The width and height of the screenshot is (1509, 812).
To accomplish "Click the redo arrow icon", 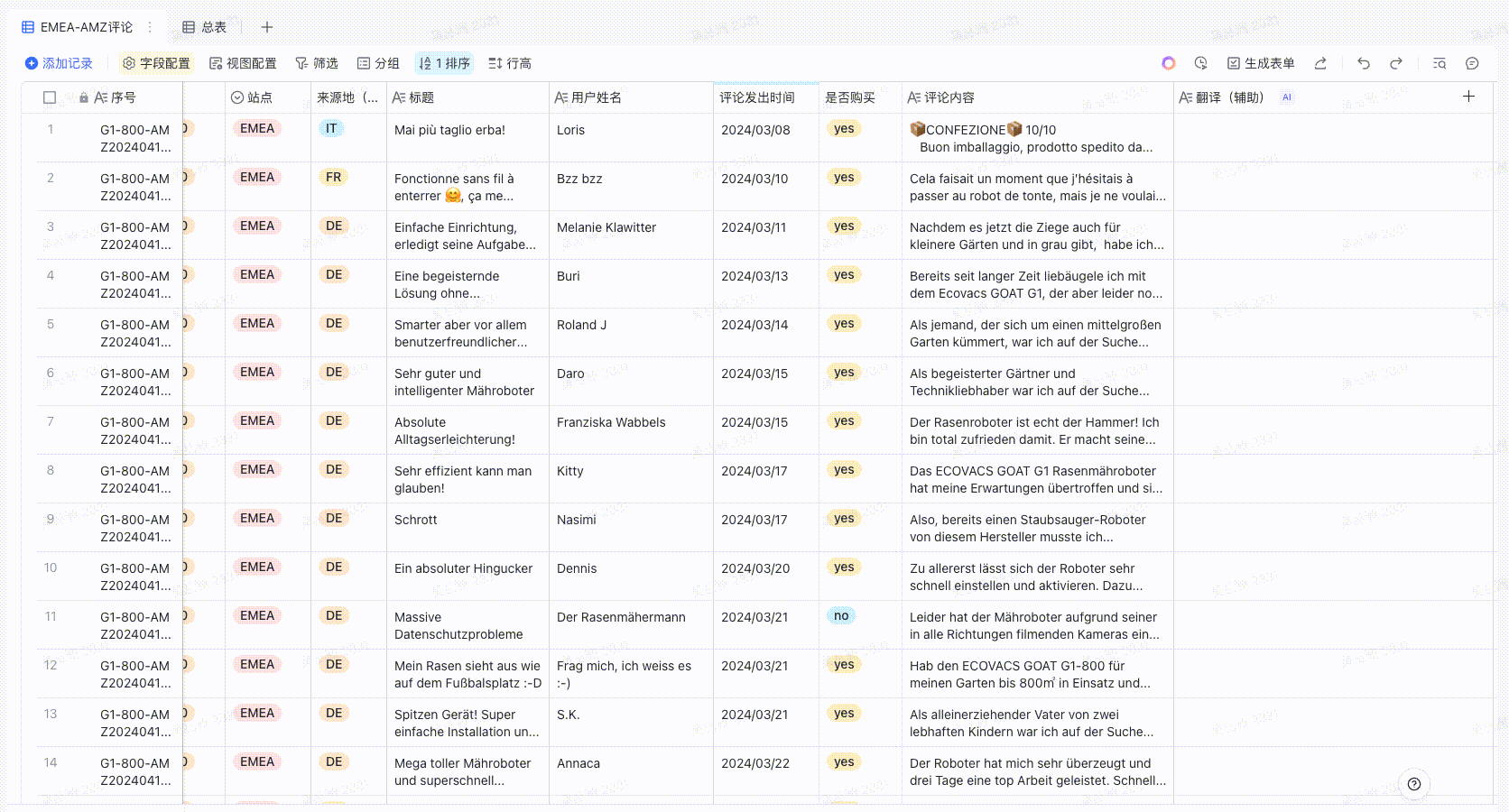I will coord(1396,63).
